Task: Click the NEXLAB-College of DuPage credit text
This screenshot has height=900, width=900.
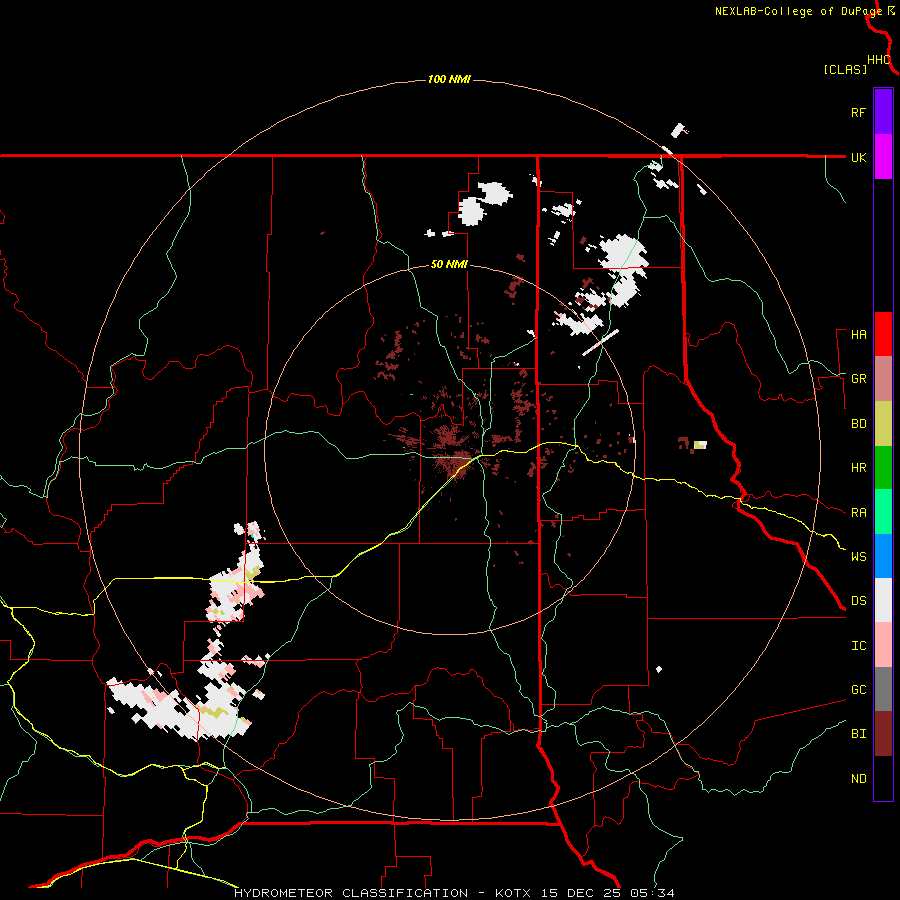Action: (x=798, y=11)
